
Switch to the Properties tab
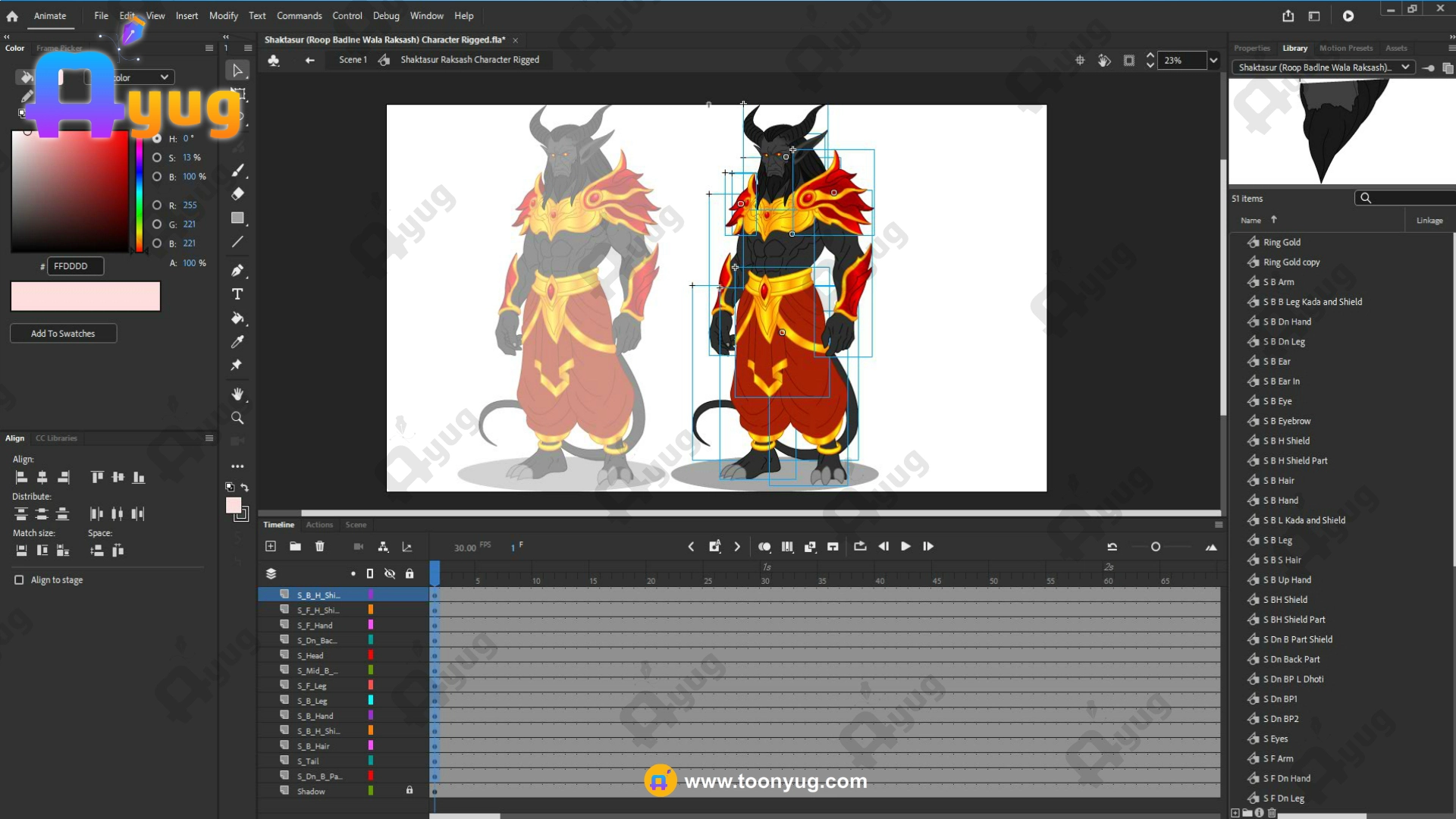pos(1251,48)
